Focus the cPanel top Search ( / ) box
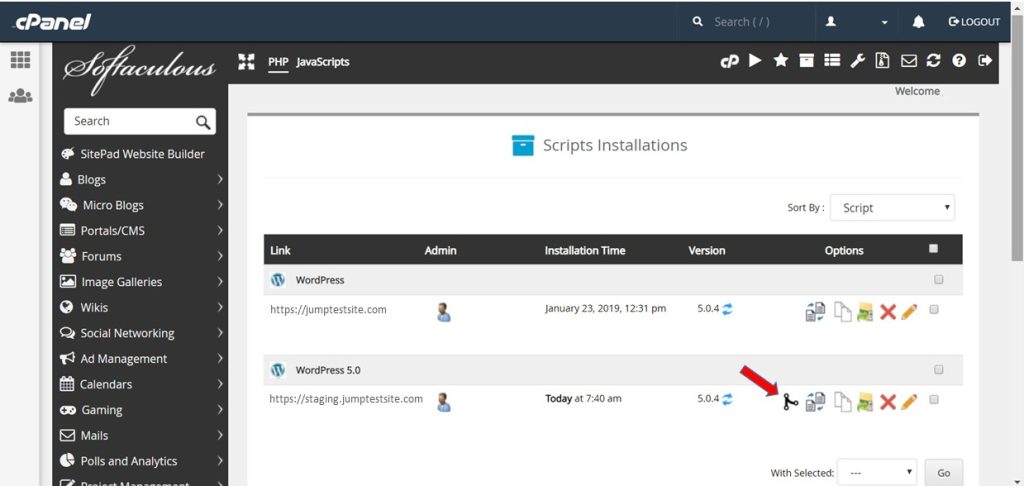1024x486 pixels. (x=744, y=22)
